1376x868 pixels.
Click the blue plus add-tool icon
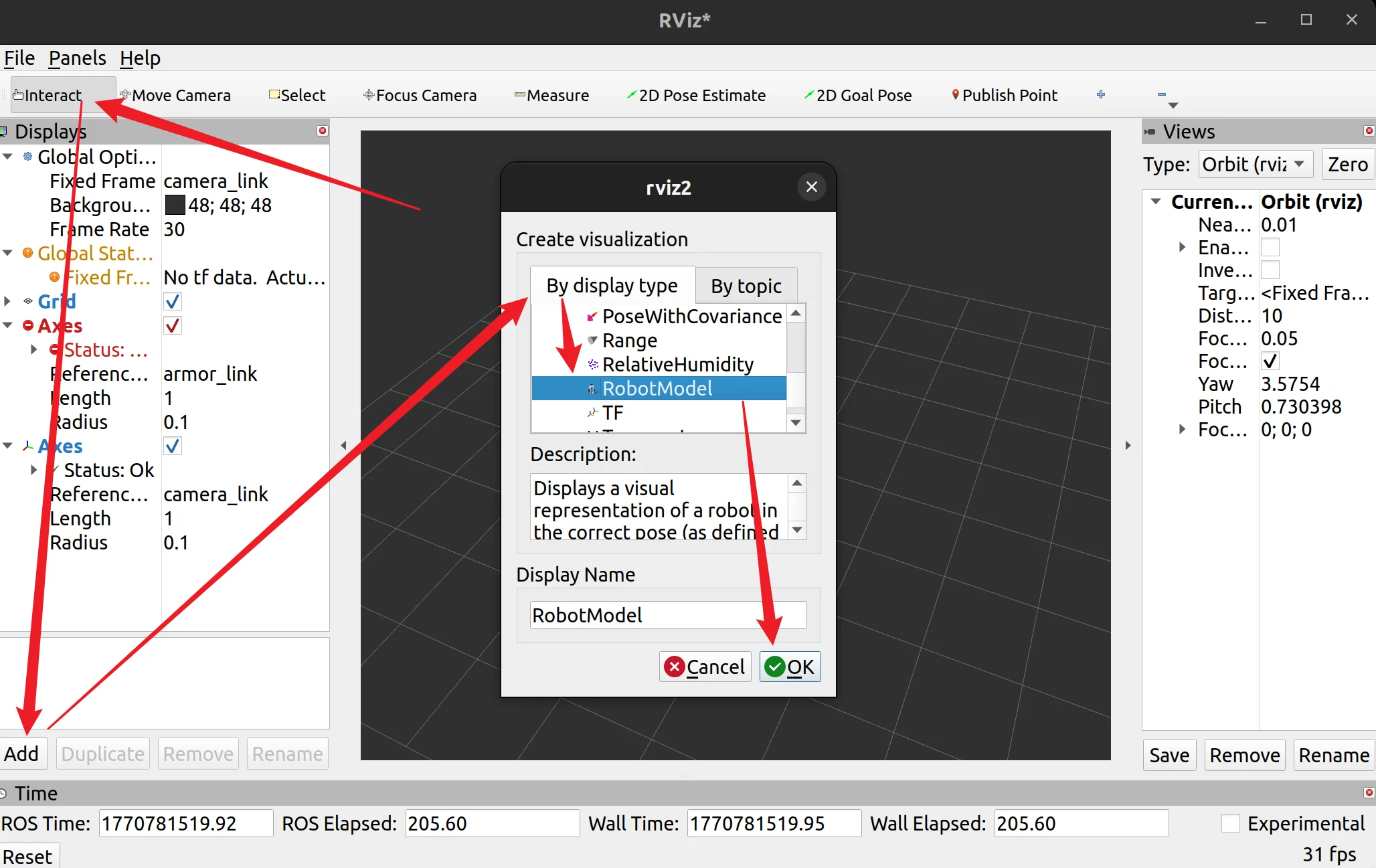point(1101,94)
